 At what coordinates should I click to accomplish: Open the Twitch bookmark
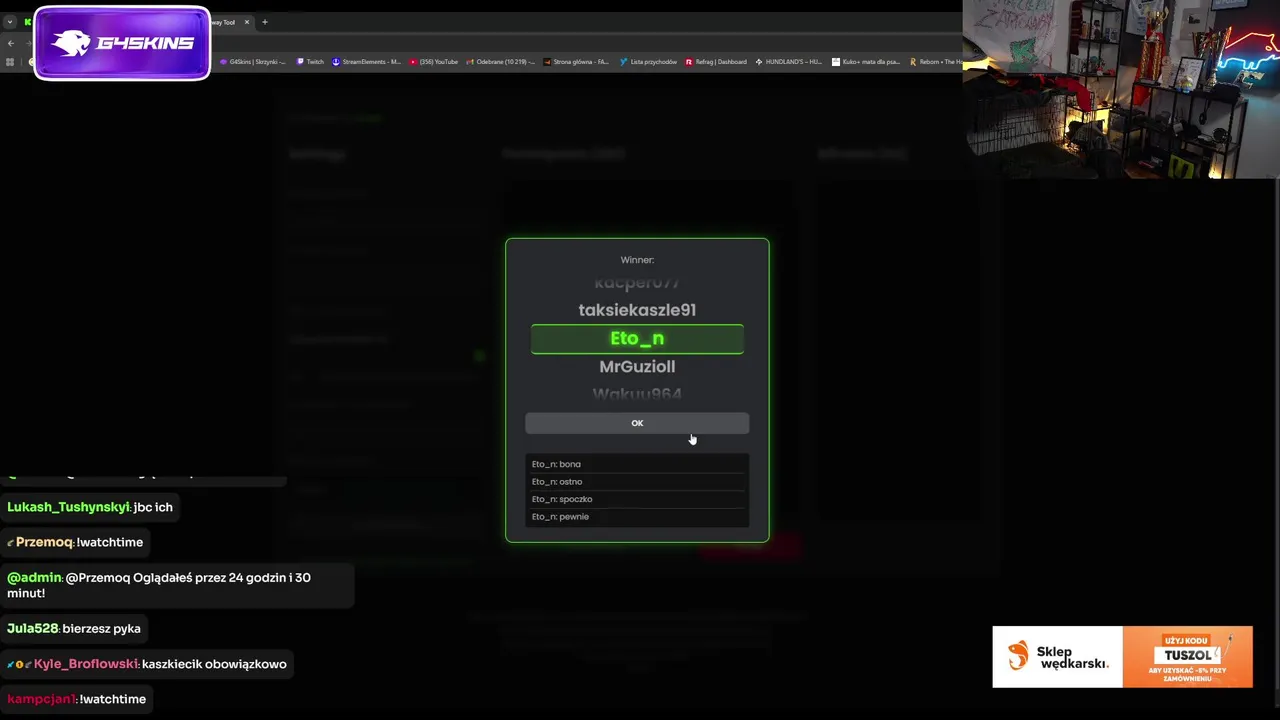(x=310, y=62)
